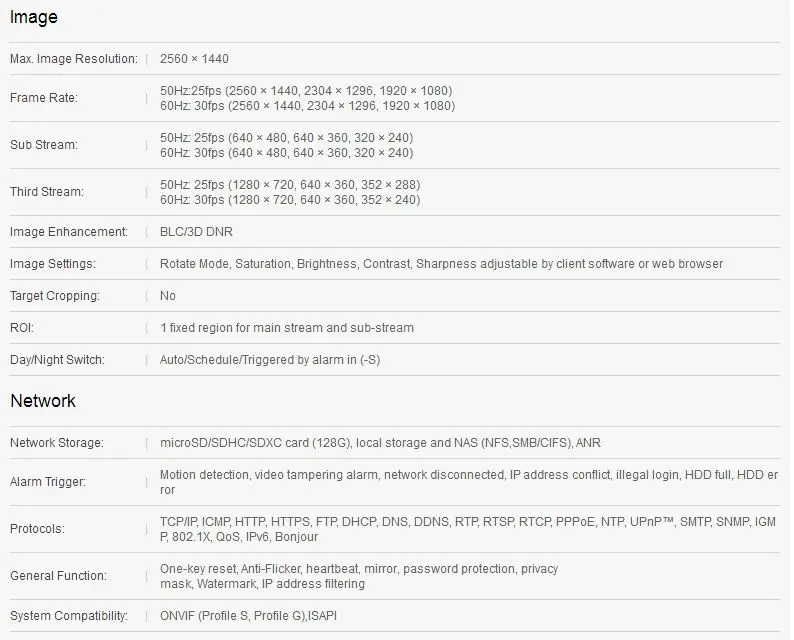Click the Image section heading

tap(33, 17)
